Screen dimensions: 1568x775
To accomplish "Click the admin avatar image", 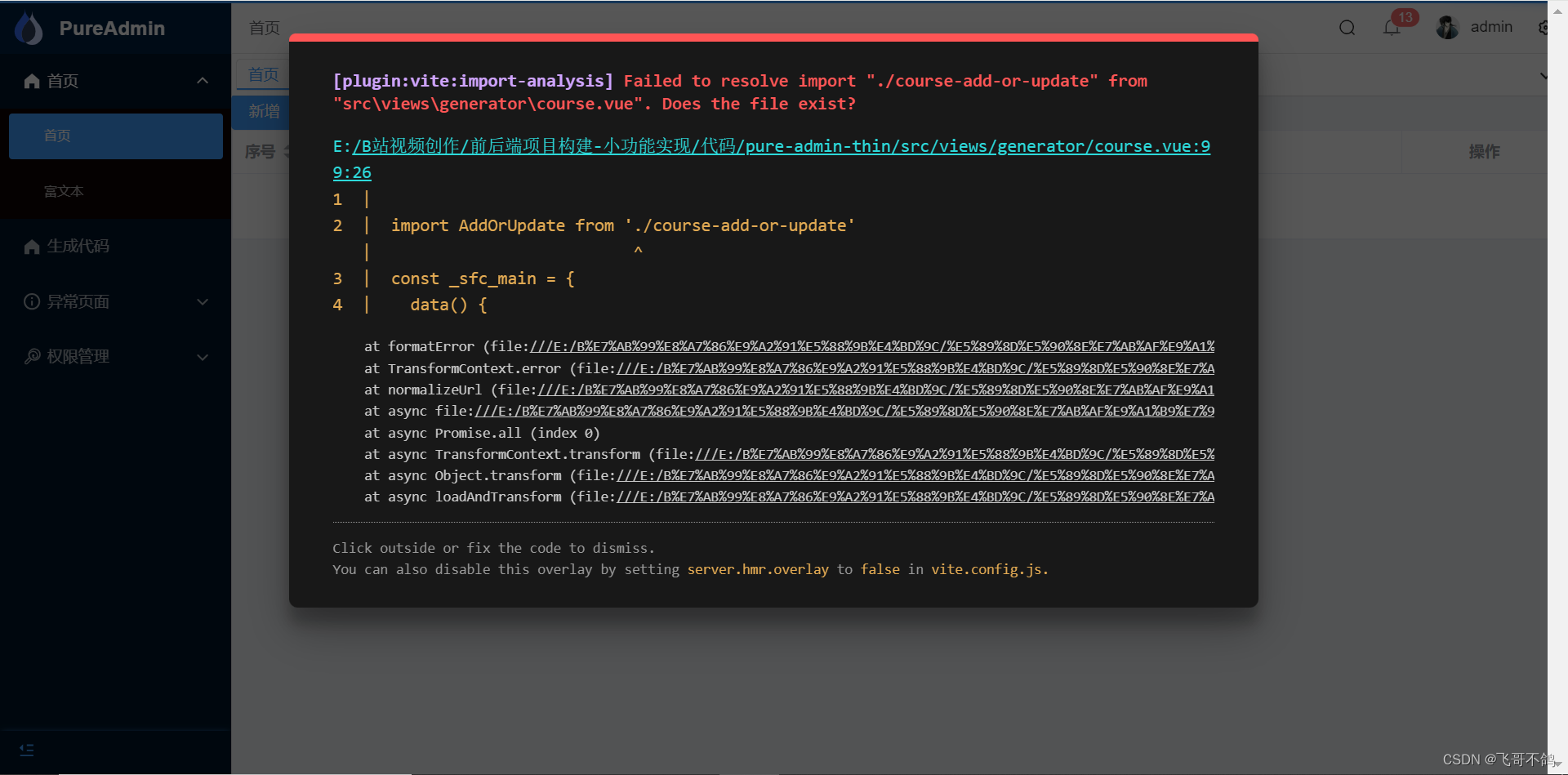I will [1448, 28].
